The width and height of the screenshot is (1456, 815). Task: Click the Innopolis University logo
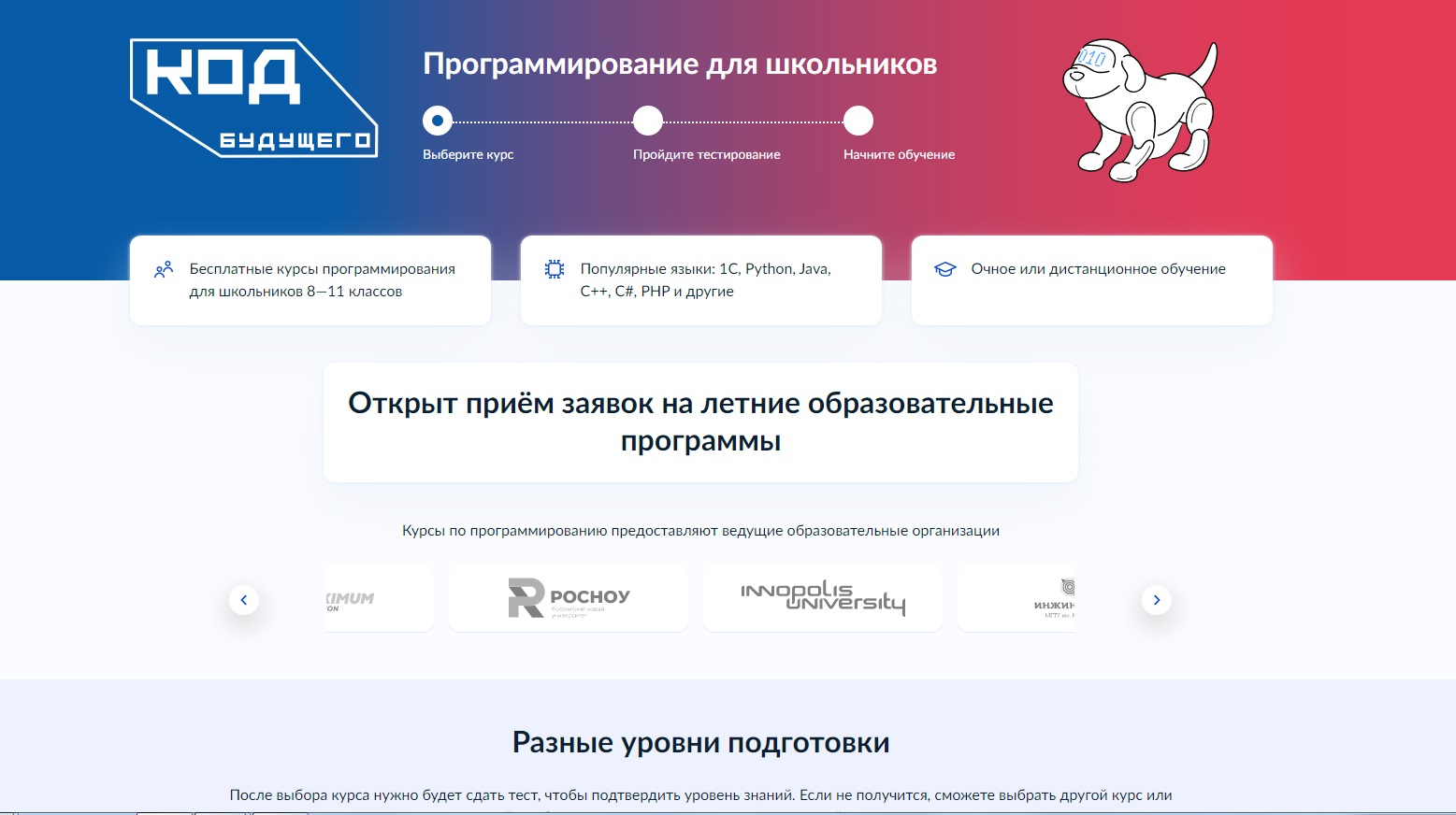pyautogui.click(x=822, y=597)
